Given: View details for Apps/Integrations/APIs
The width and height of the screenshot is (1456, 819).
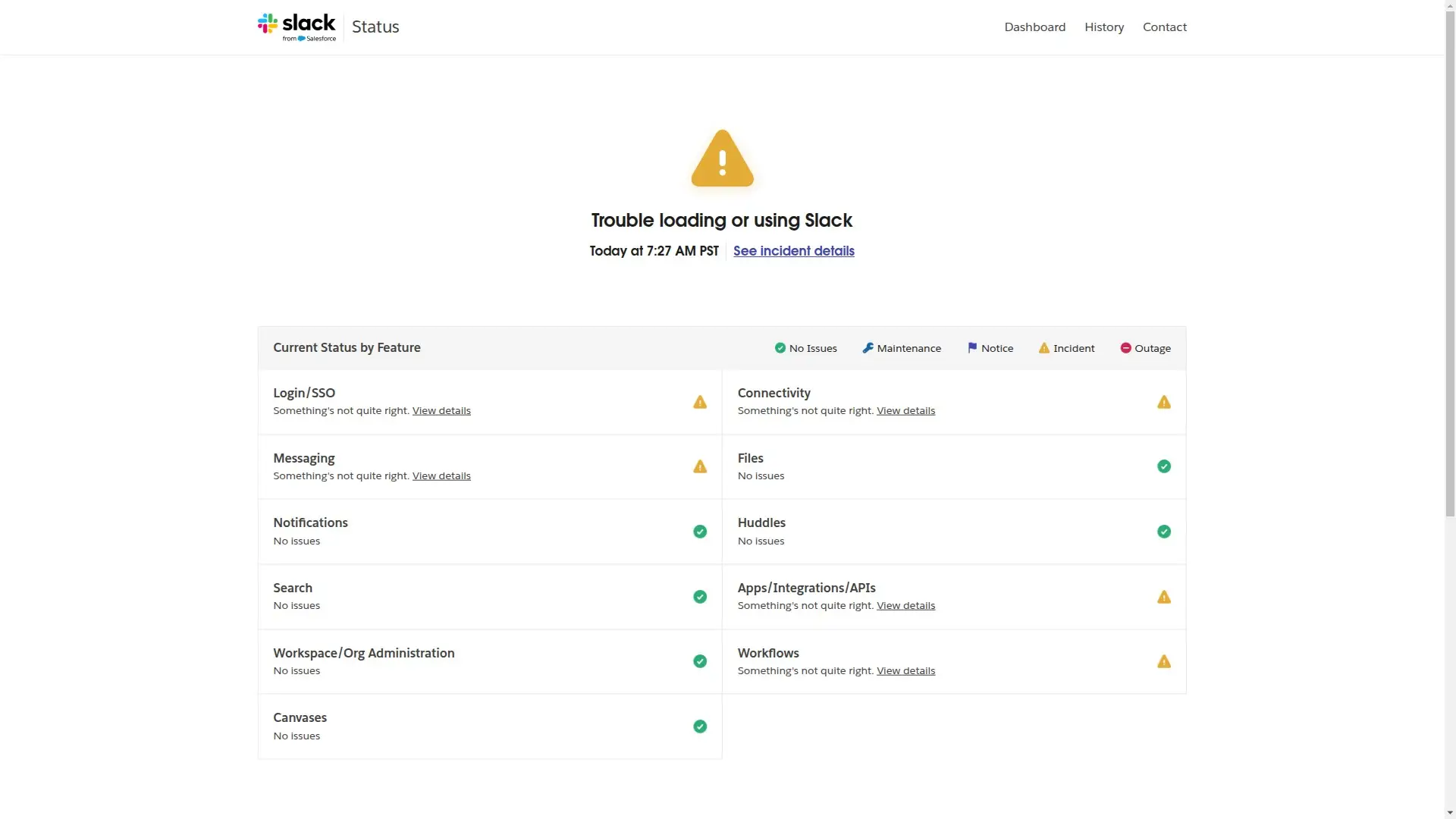Looking at the screenshot, I should 905,605.
